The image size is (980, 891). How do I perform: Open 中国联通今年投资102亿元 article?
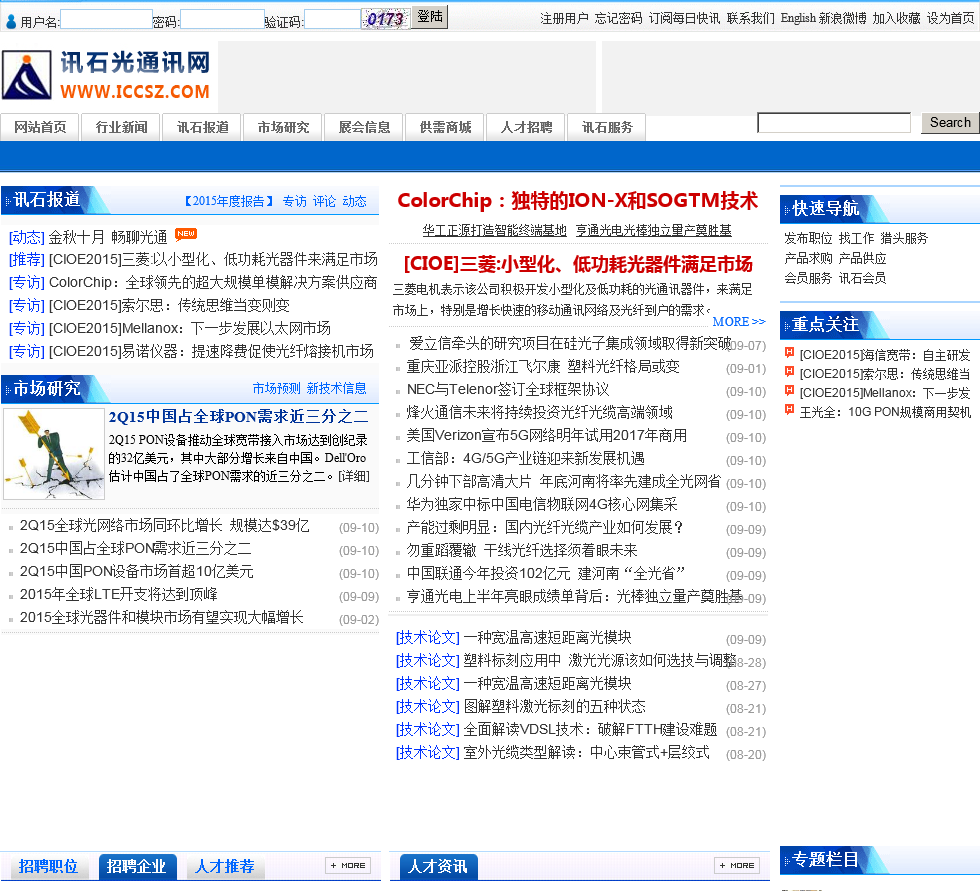546,574
